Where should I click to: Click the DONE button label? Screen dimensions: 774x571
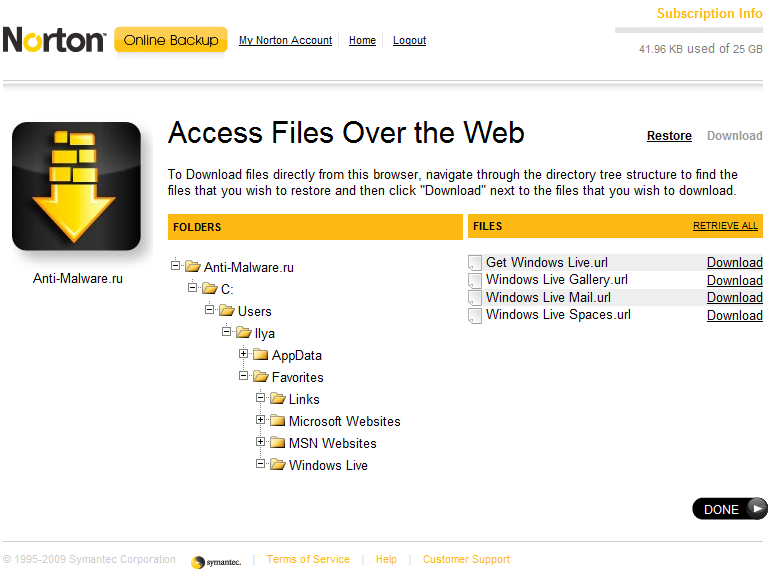pos(721,509)
